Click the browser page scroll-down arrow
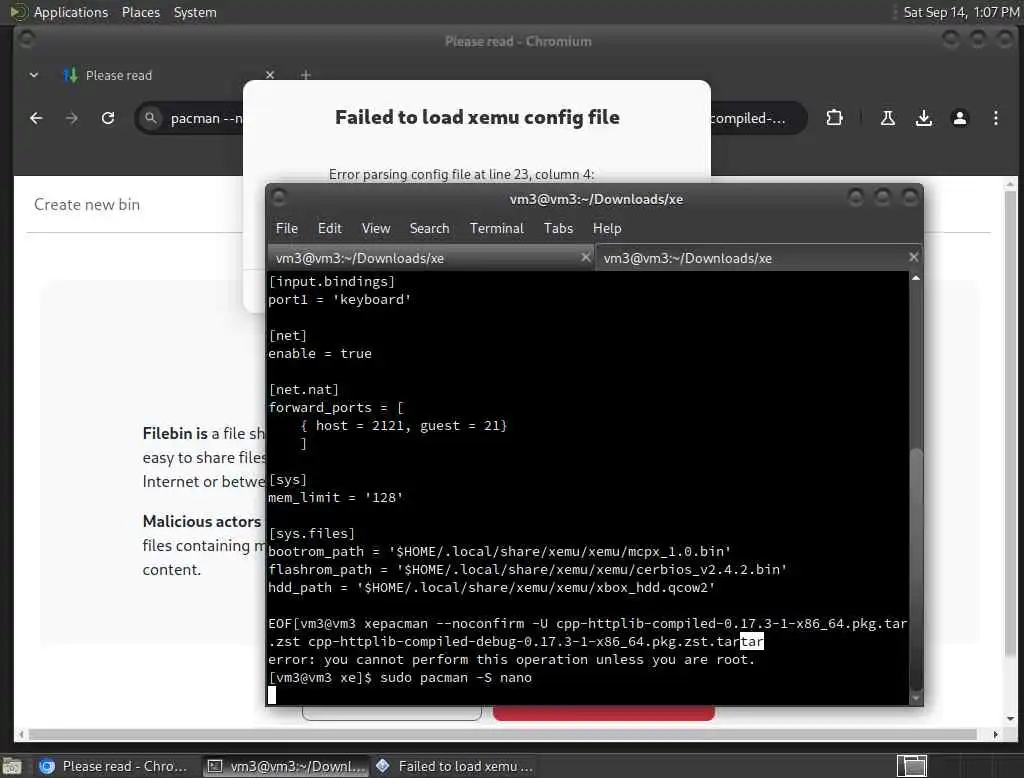 click(x=1010, y=719)
